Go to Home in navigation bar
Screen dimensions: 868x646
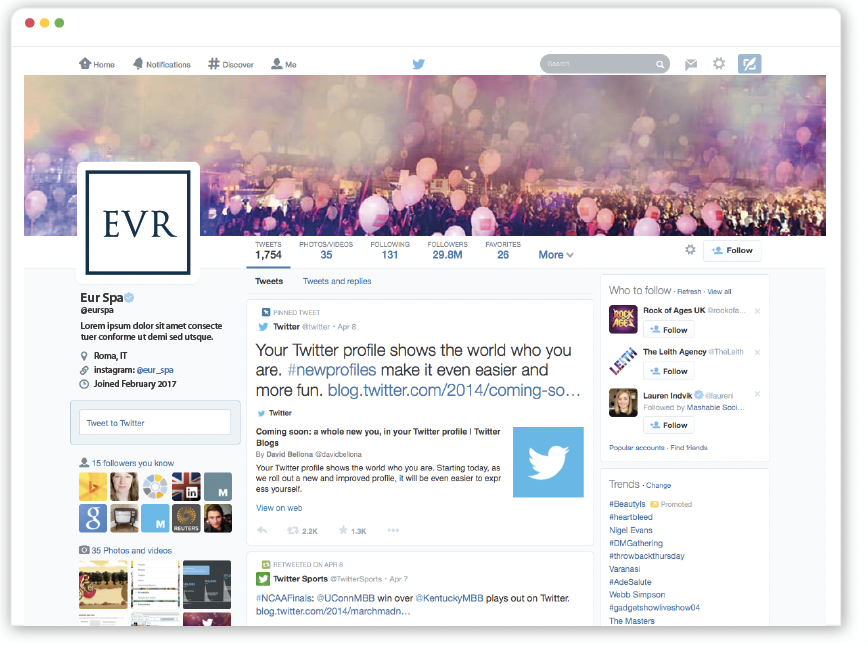(97, 64)
